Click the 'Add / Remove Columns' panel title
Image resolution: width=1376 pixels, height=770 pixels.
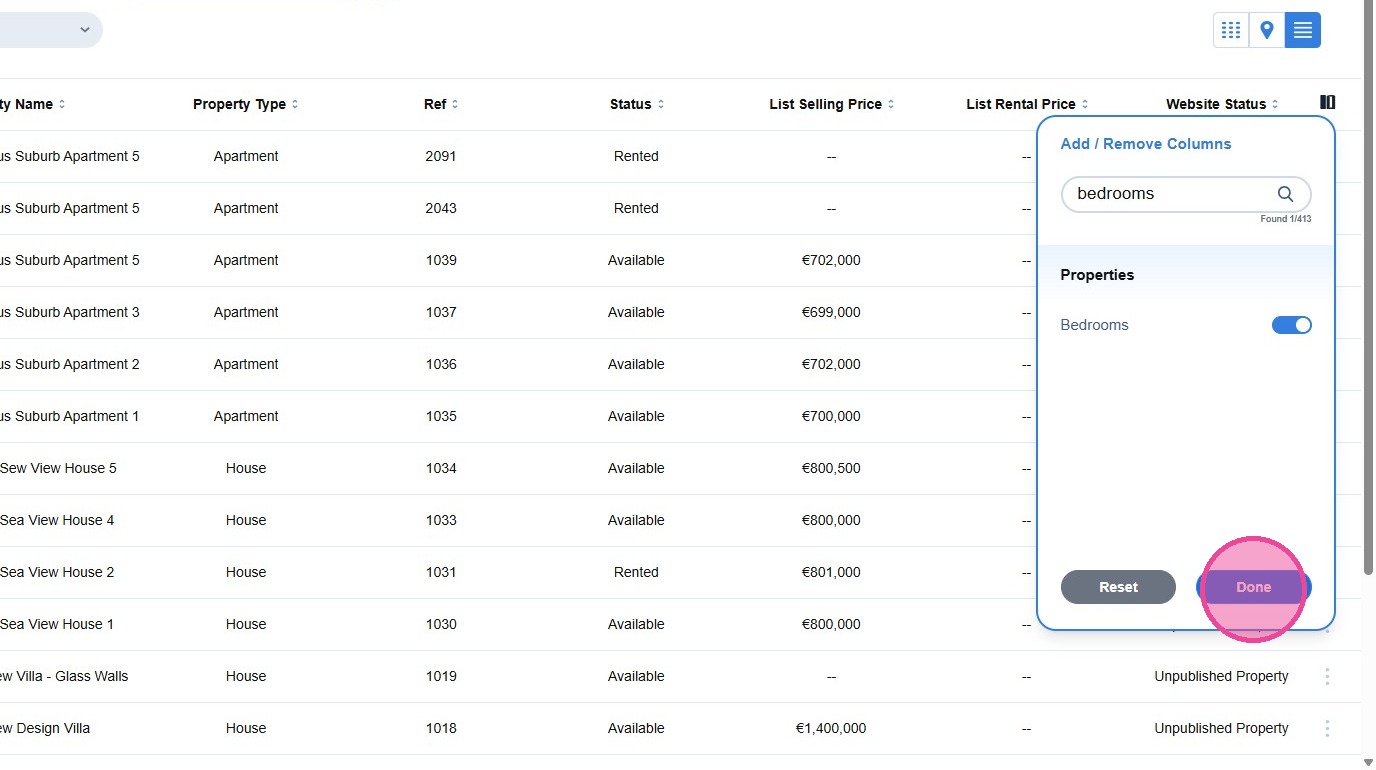coord(1146,144)
